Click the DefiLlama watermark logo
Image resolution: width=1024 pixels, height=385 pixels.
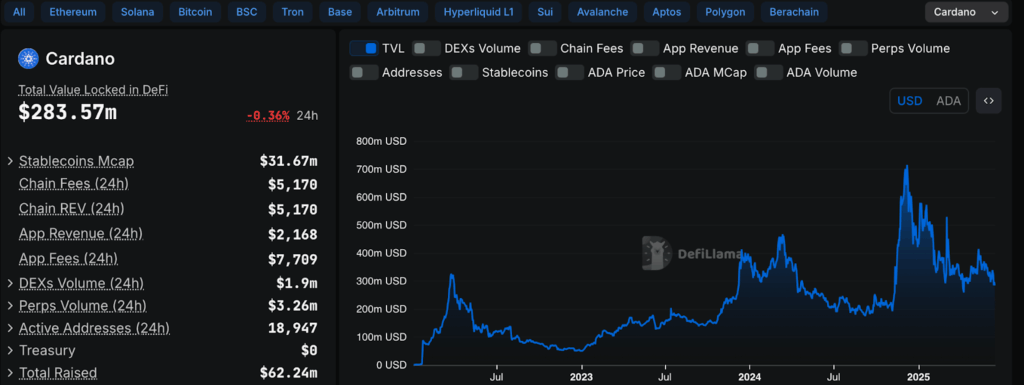coord(657,253)
